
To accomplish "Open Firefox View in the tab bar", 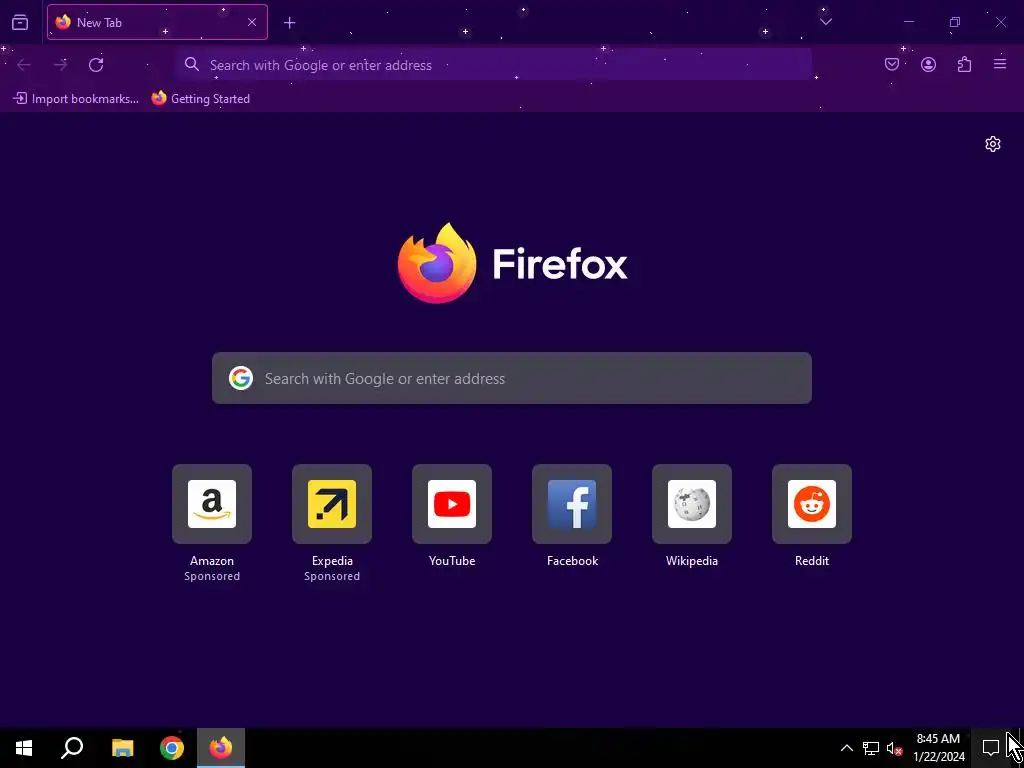I will 20,23.
